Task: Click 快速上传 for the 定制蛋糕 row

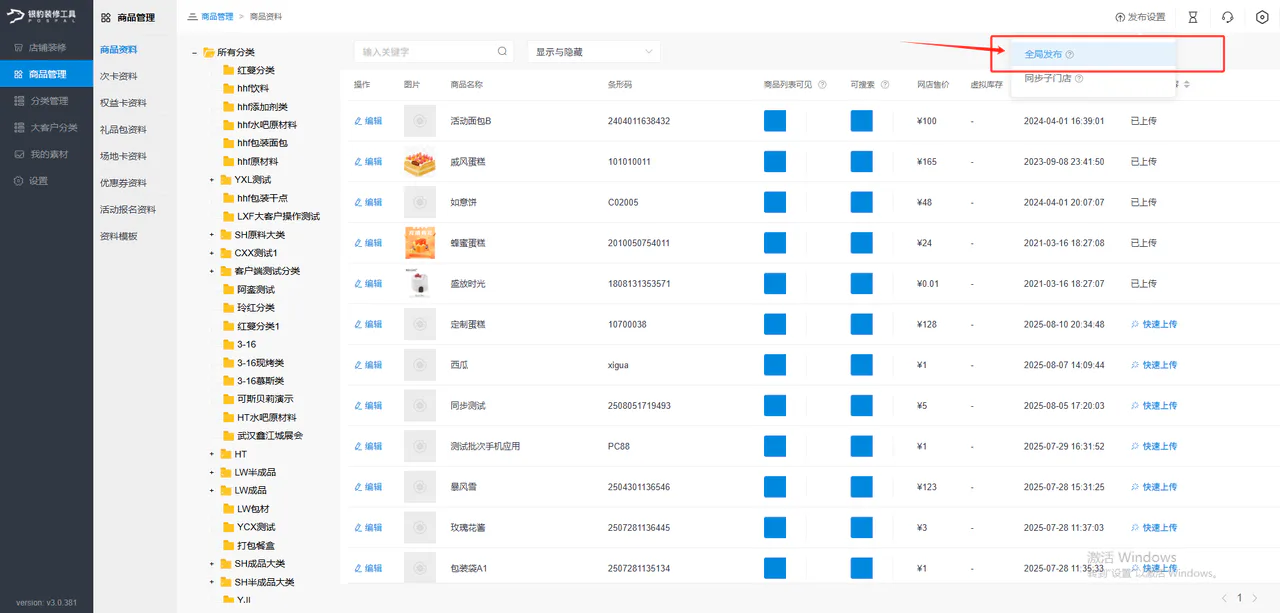Action: click(x=1154, y=324)
